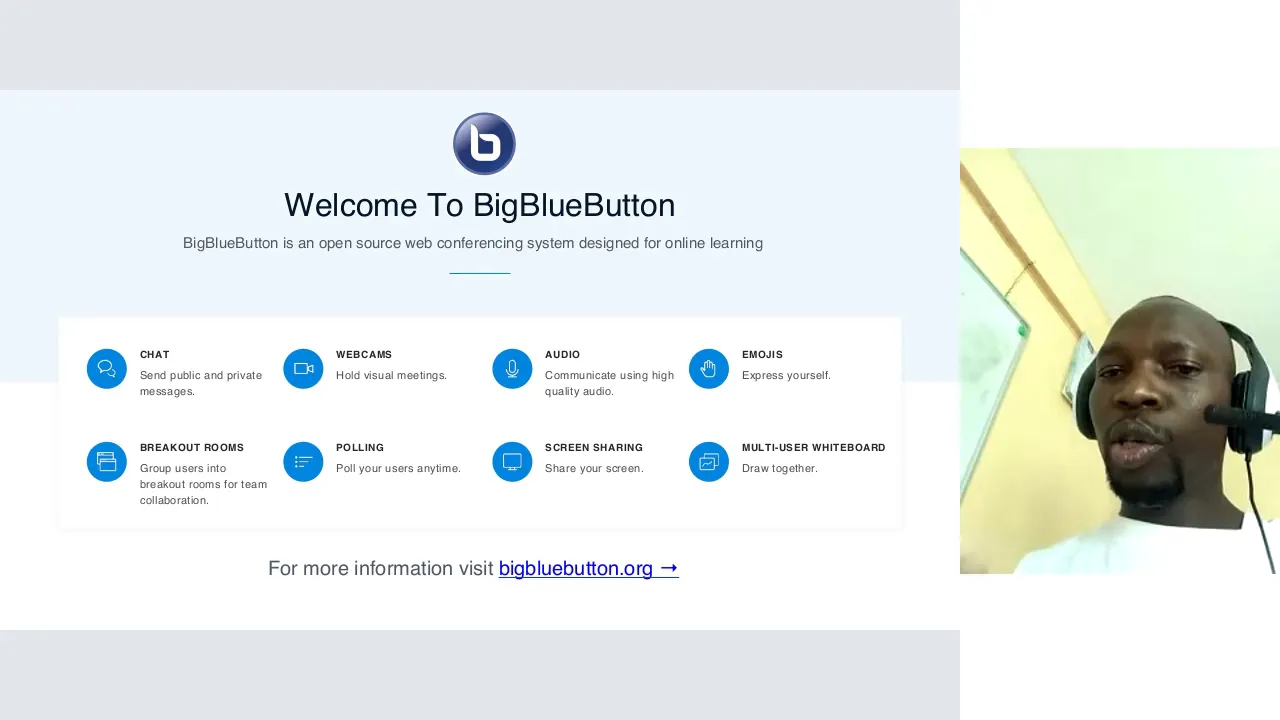This screenshot has width=1280, height=720.
Task: Click the Webcams camera icon
Action: pos(303,369)
